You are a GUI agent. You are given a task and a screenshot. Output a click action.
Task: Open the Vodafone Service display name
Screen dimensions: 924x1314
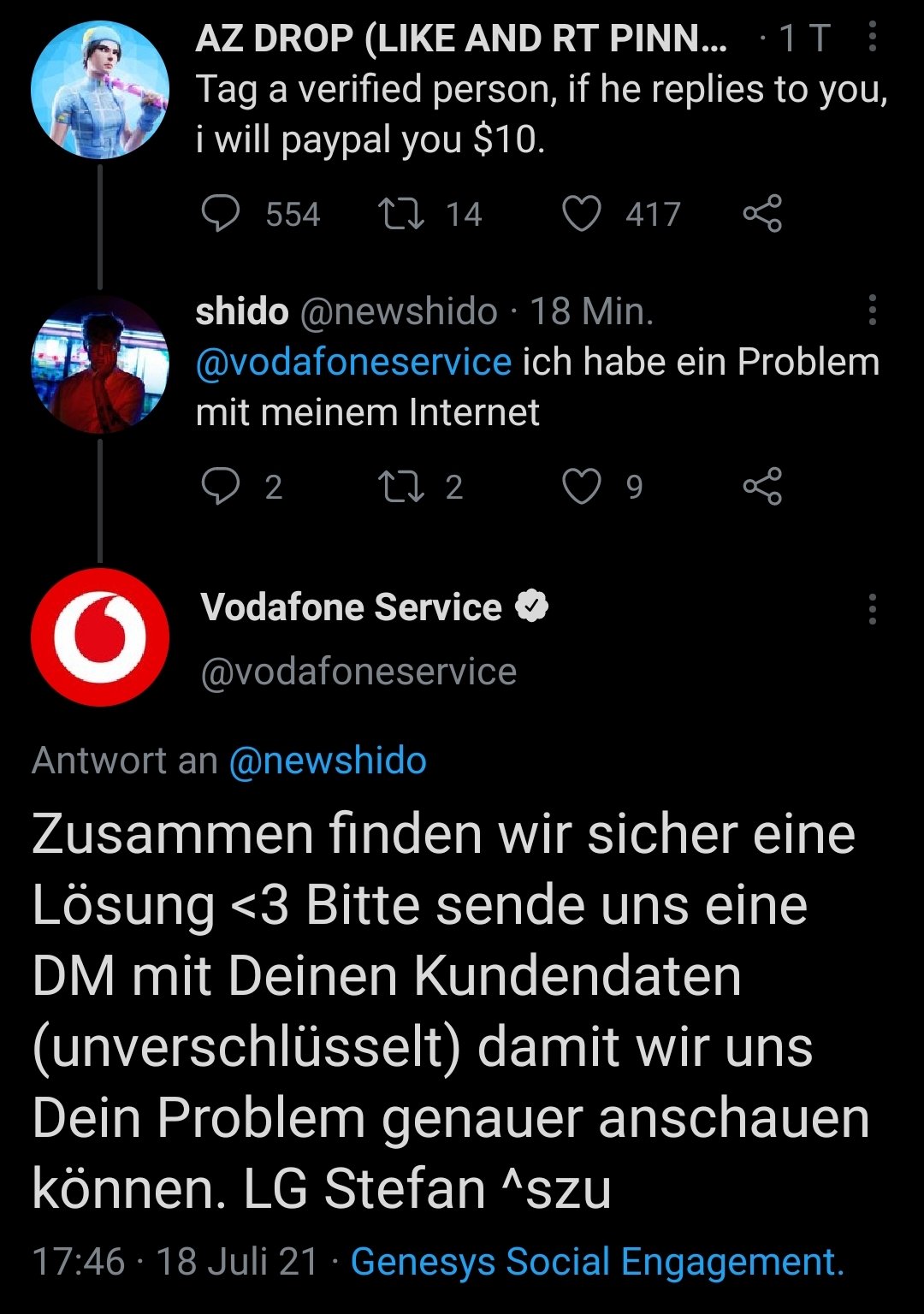pos(351,607)
